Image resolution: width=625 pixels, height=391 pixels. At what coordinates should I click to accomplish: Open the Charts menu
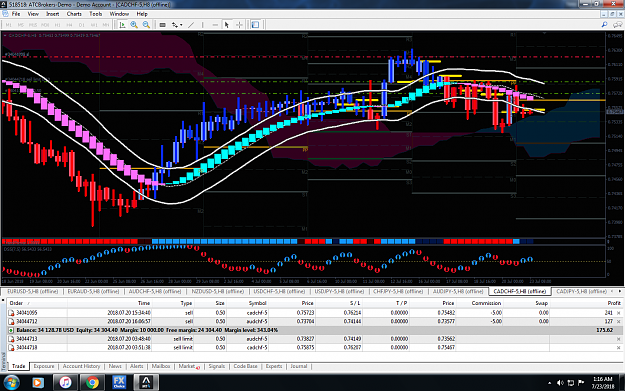(x=74, y=14)
